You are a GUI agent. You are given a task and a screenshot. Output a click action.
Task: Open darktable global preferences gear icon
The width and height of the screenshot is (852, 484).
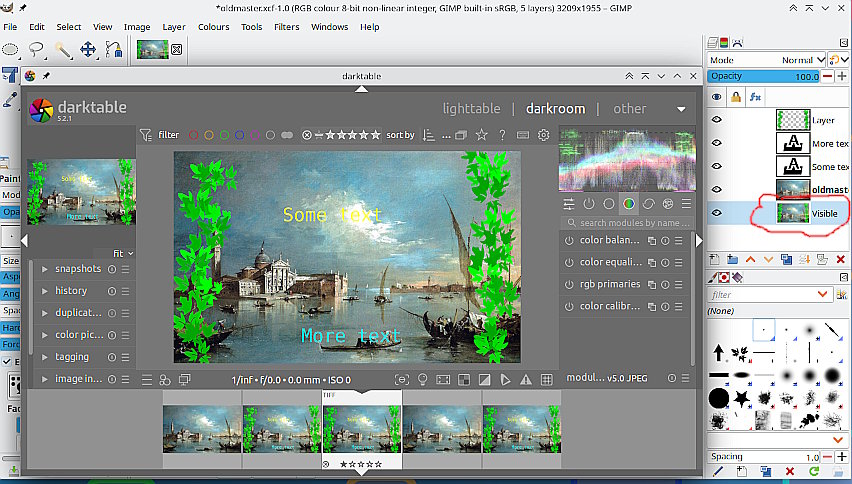(x=544, y=135)
